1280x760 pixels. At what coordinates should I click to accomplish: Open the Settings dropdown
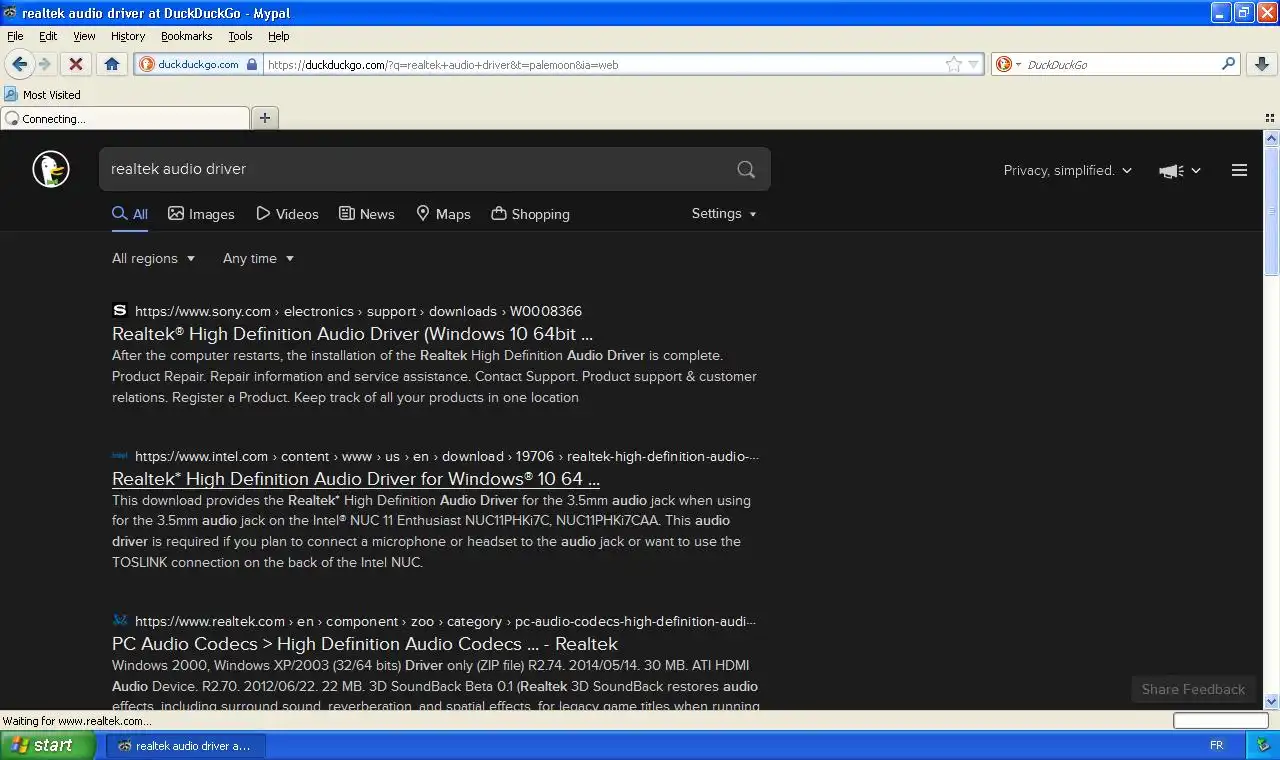(x=724, y=214)
